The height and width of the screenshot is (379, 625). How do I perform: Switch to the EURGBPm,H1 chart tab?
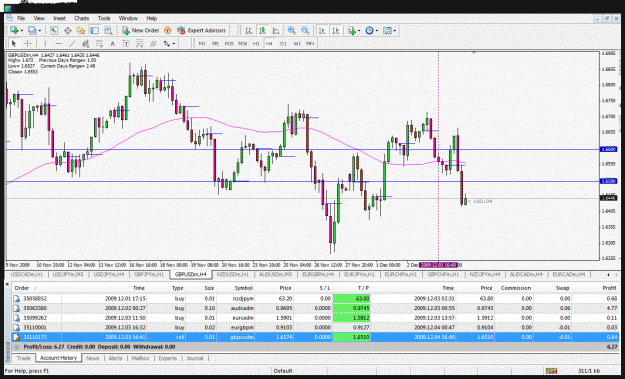[318, 275]
